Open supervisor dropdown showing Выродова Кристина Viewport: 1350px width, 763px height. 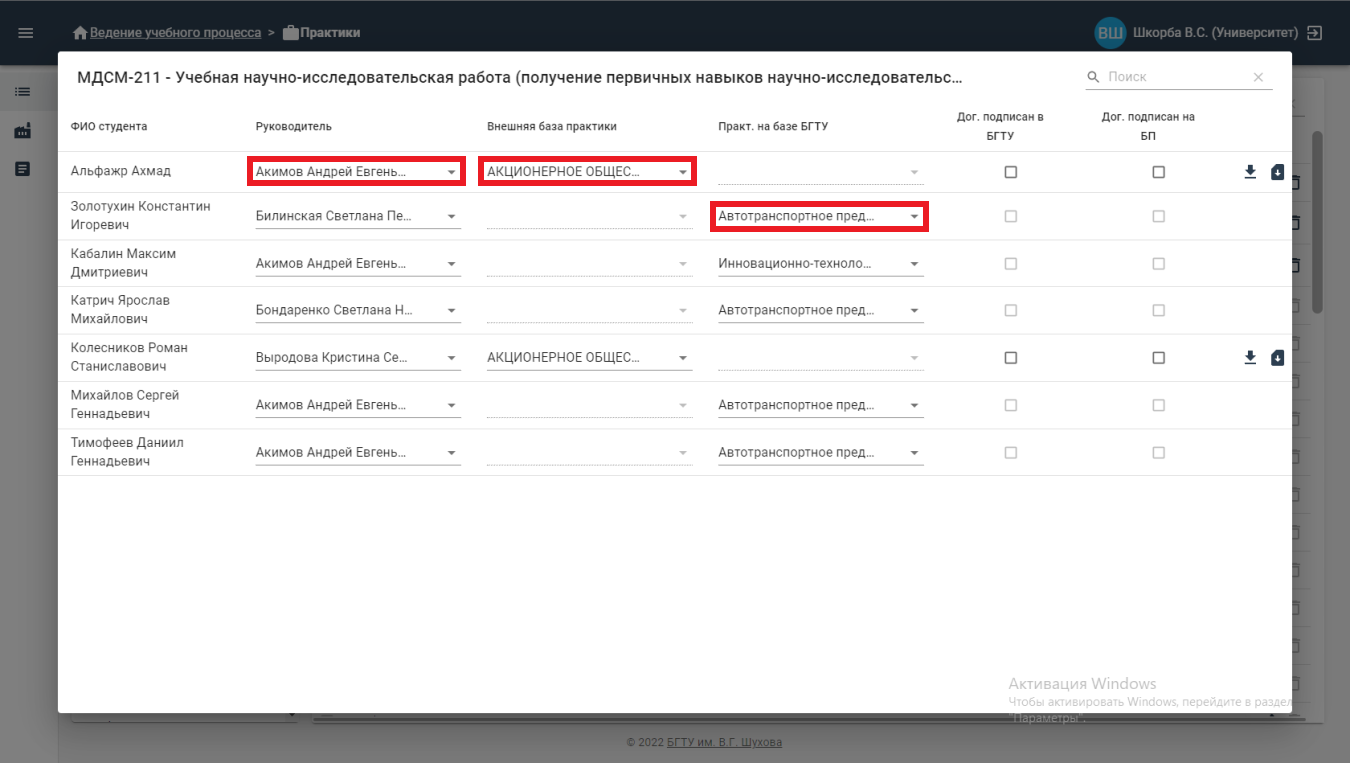[x=358, y=357]
